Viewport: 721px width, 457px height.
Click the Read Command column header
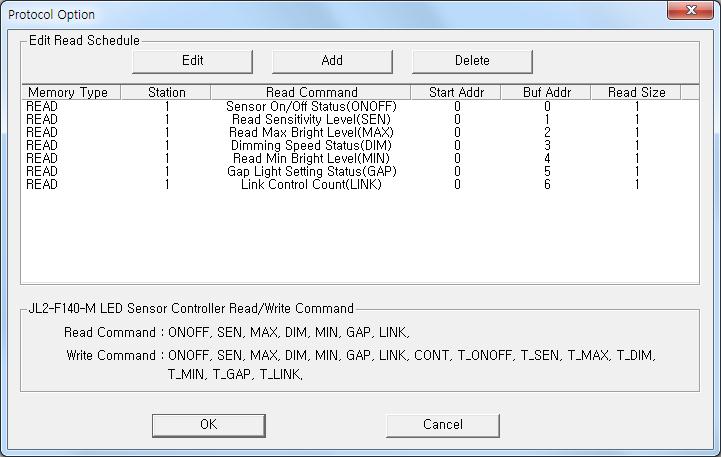coord(311,92)
